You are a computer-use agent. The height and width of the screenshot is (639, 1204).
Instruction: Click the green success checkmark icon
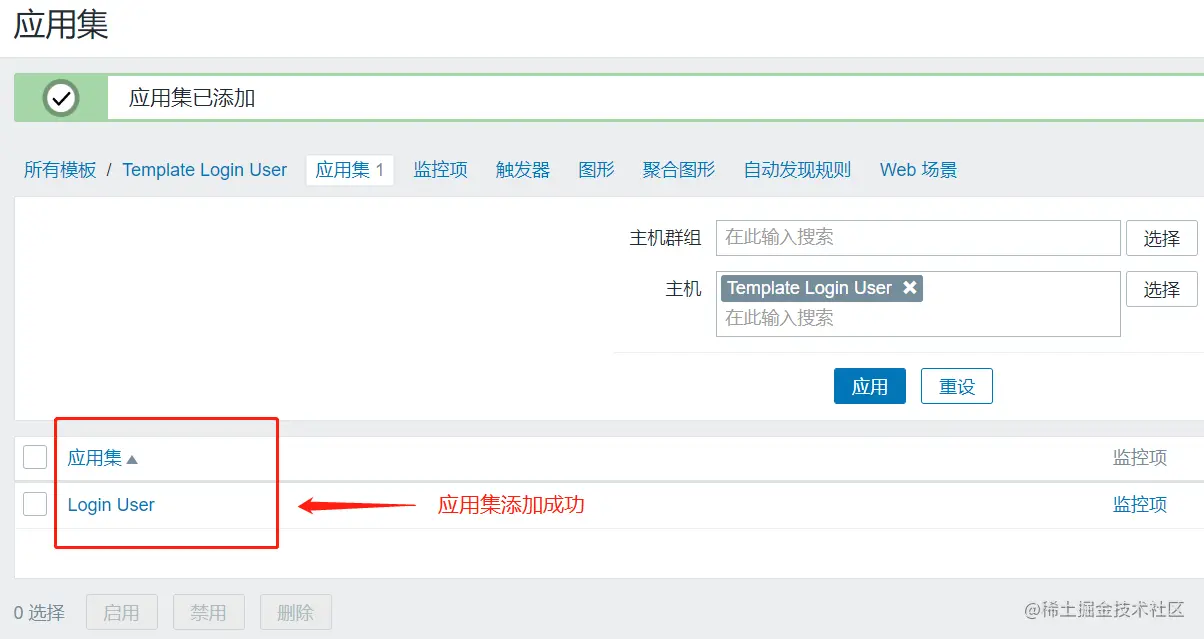point(62,98)
